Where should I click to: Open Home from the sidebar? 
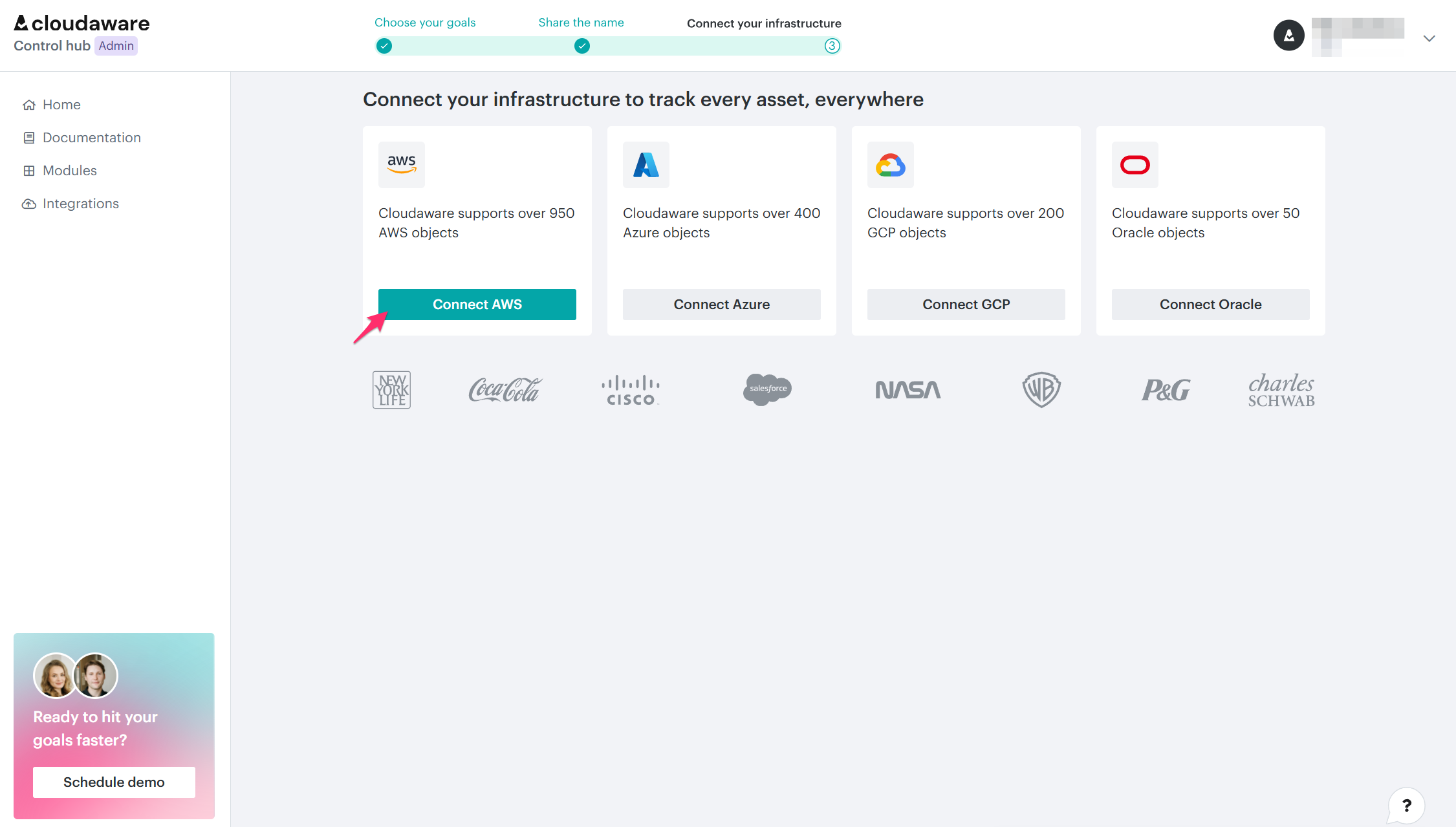[61, 104]
